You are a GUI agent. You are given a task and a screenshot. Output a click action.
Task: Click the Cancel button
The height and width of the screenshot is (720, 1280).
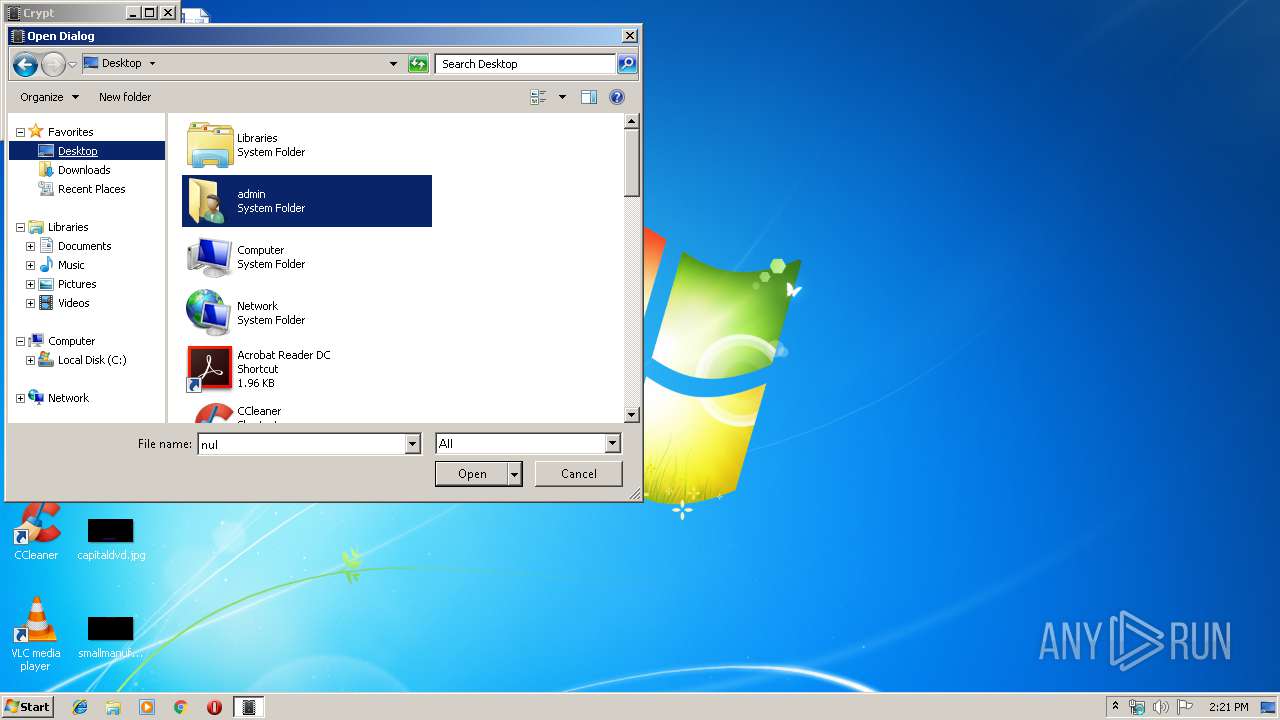(x=578, y=474)
